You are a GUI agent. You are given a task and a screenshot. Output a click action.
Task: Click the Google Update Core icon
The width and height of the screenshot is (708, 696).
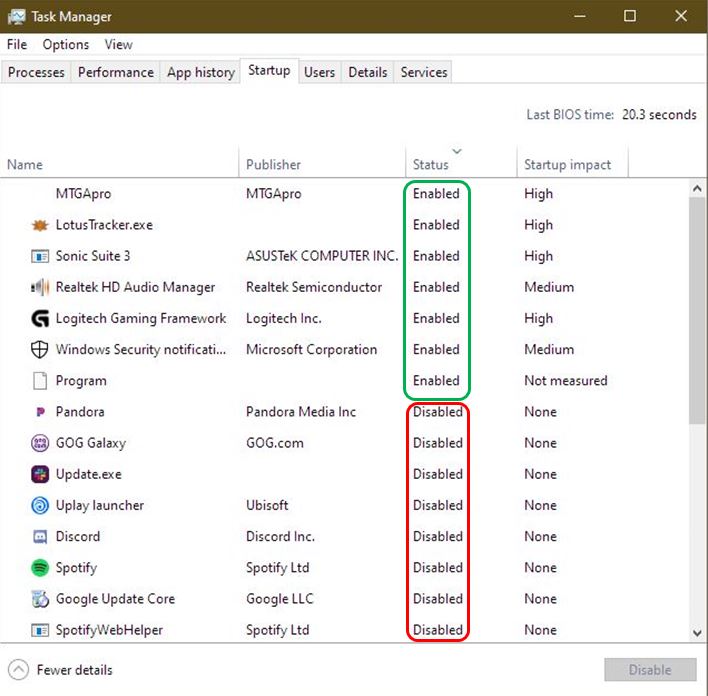point(40,599)
